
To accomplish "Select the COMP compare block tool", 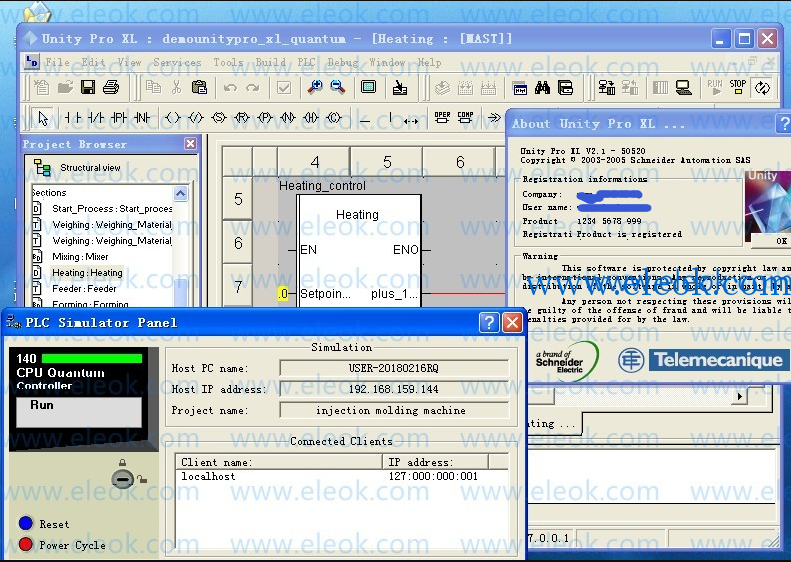I will [465, 118].
